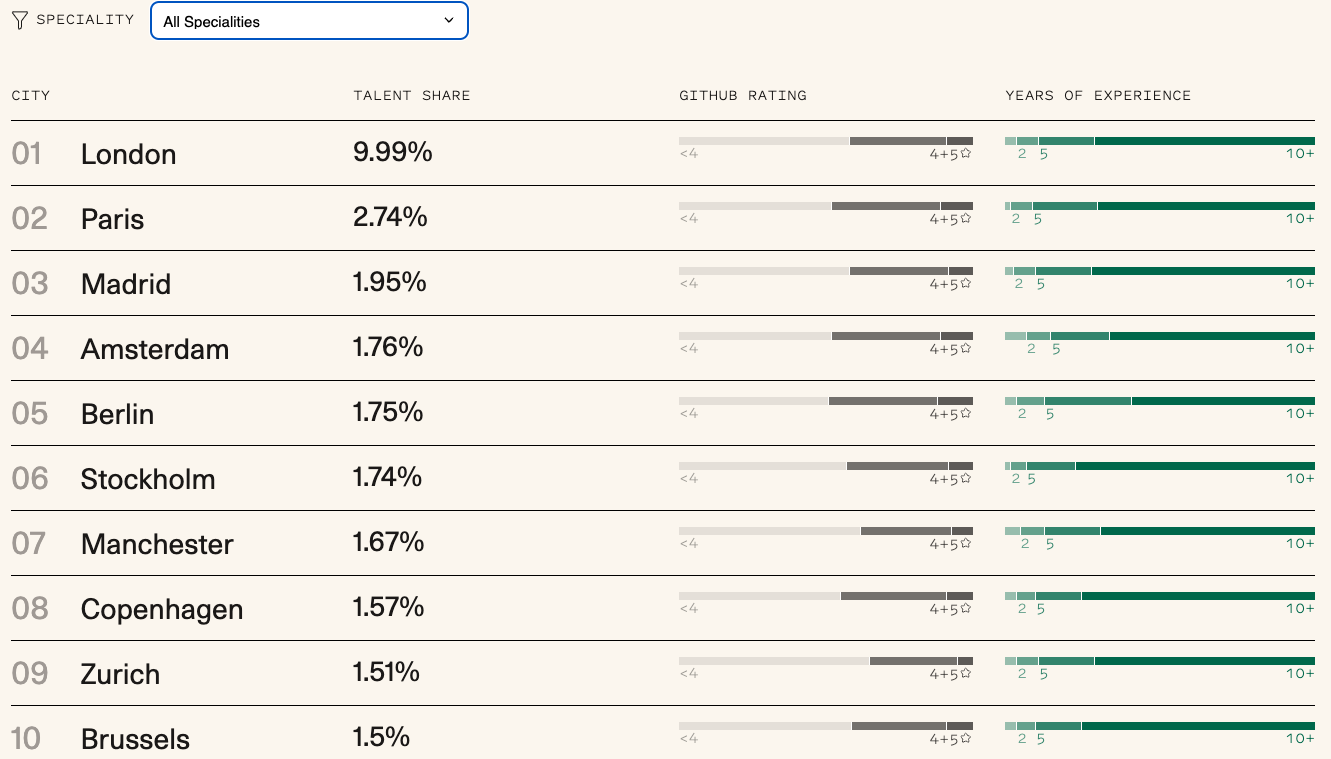The width and height of the screenshot is (1331, 759).
Task: Select the London city row
Action: (128, 154)
